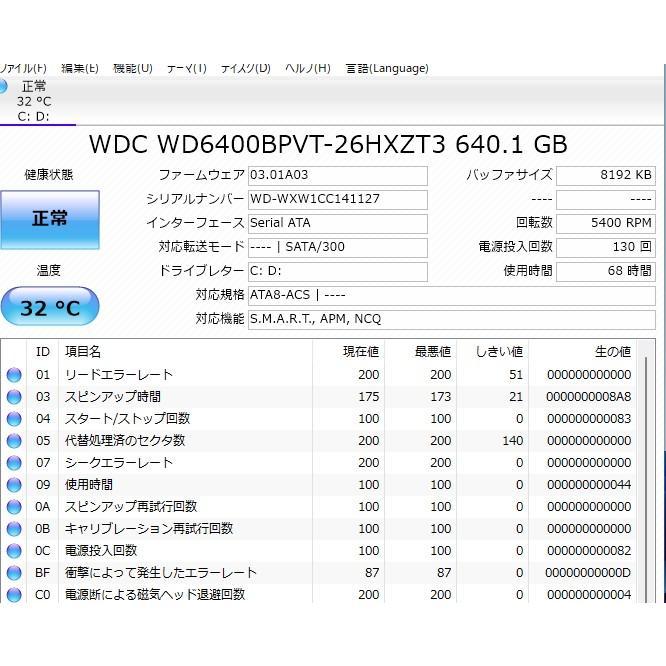Click the ID column header

pos(43,352)
